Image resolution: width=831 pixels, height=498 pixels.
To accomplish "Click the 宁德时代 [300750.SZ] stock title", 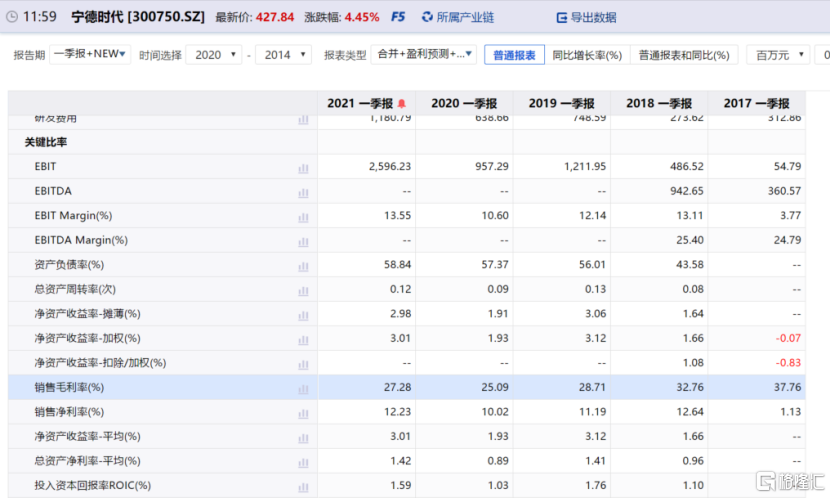I will (x=138, y=17).
